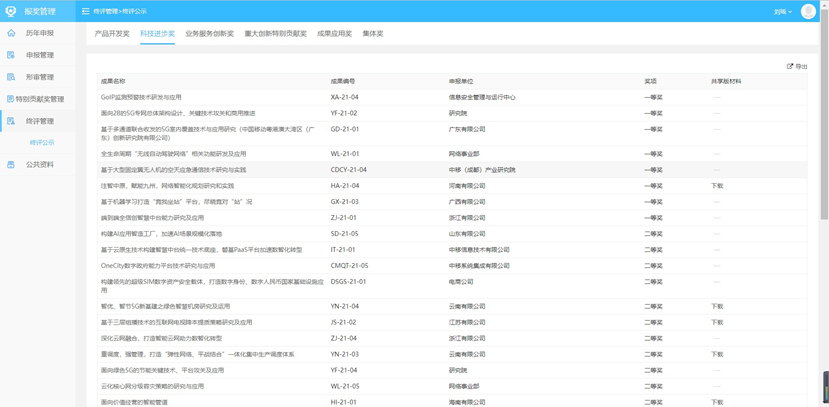Viewport: 829px width, 407px height.
Task: Click the cell 广东有限公司
Action: tap(467, 129)
